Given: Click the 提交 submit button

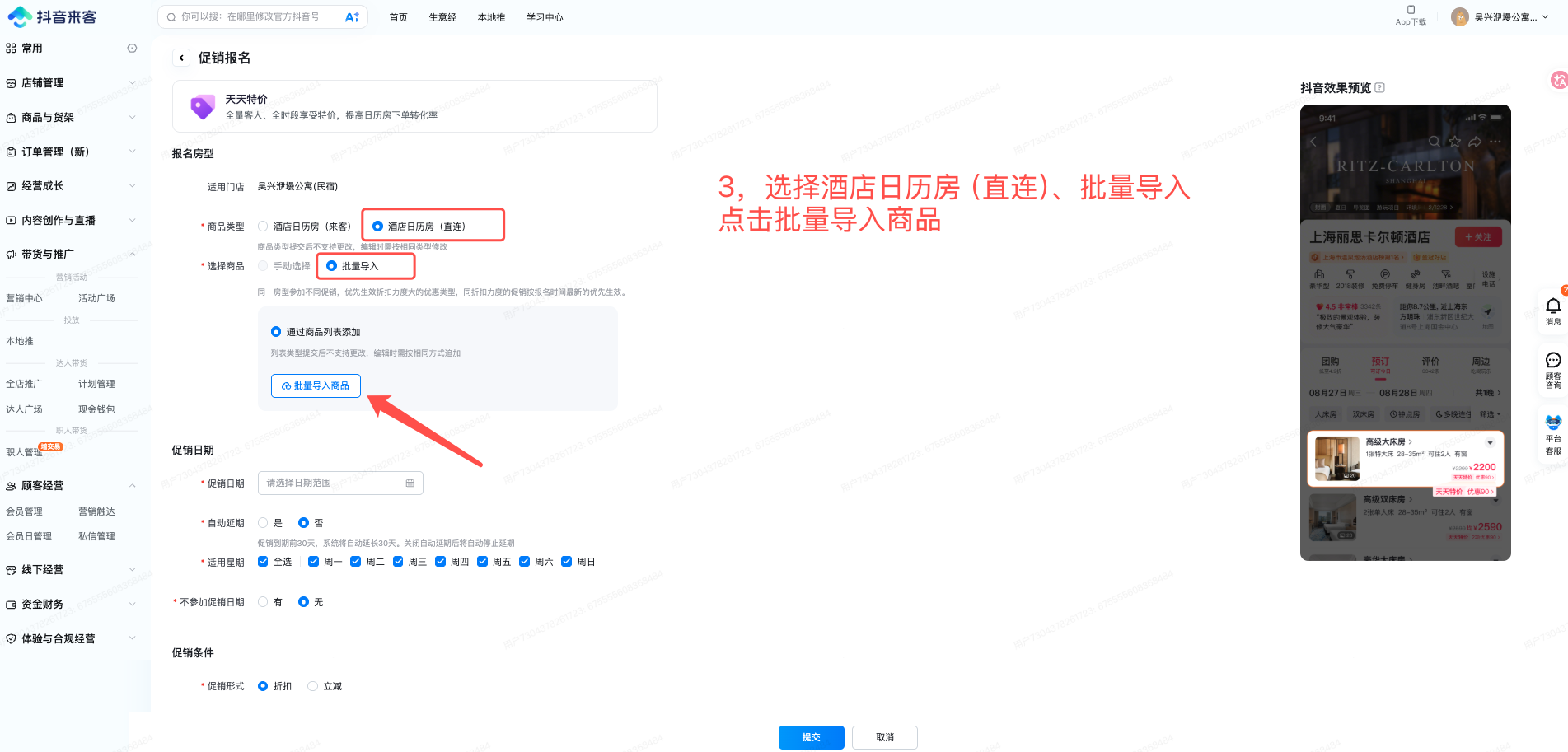Looking at the screenshot, I should click(x=811, y=737).
